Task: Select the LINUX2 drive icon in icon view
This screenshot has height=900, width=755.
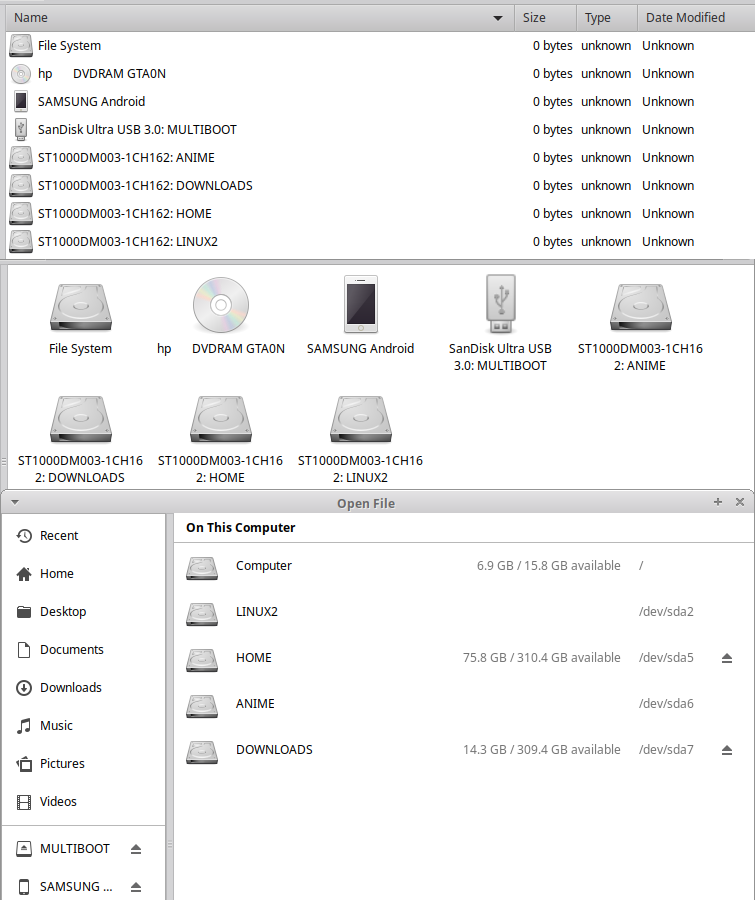Action: pos(360,419)
